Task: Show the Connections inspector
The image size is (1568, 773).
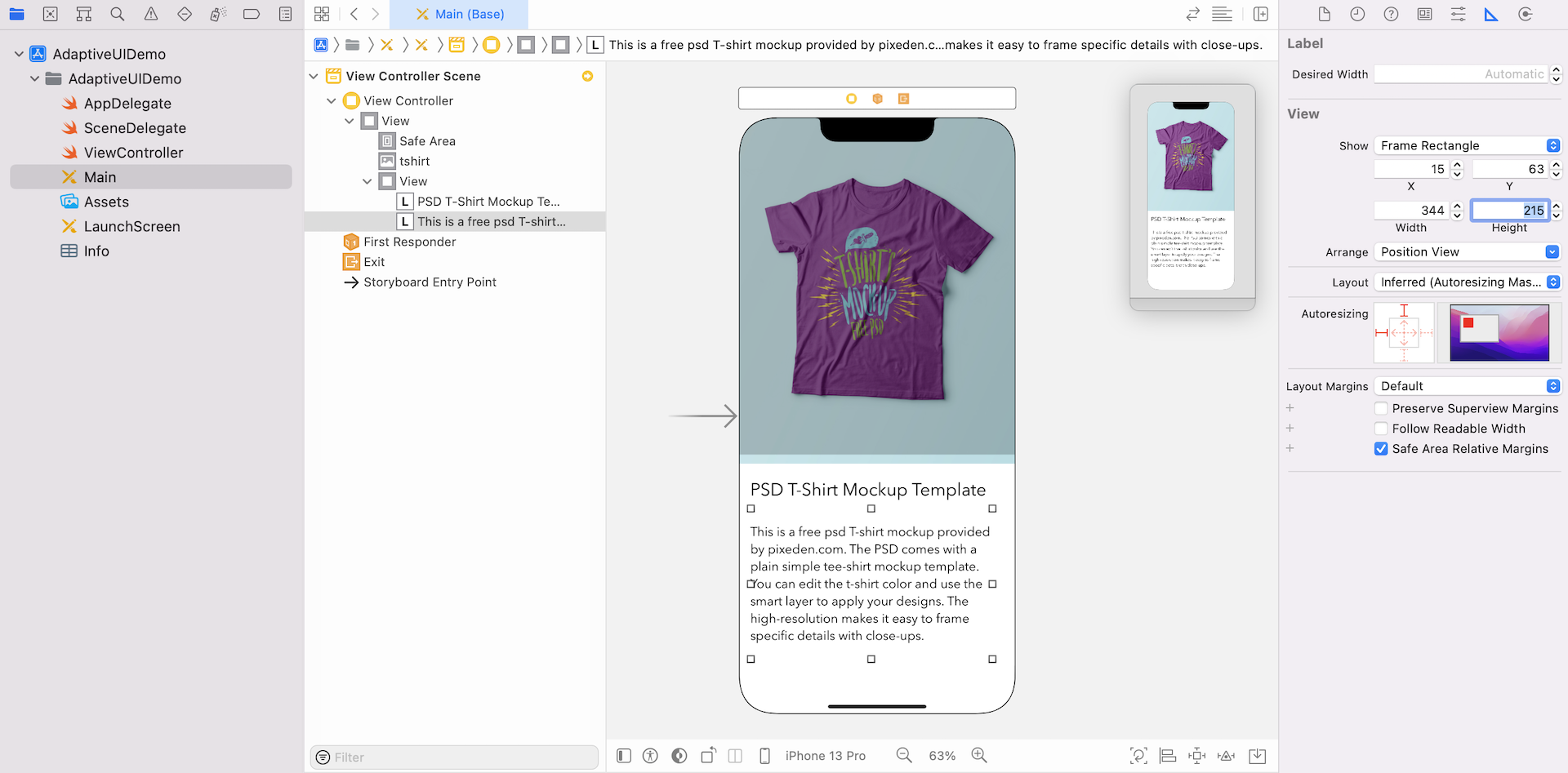Action: (1525, 15)
